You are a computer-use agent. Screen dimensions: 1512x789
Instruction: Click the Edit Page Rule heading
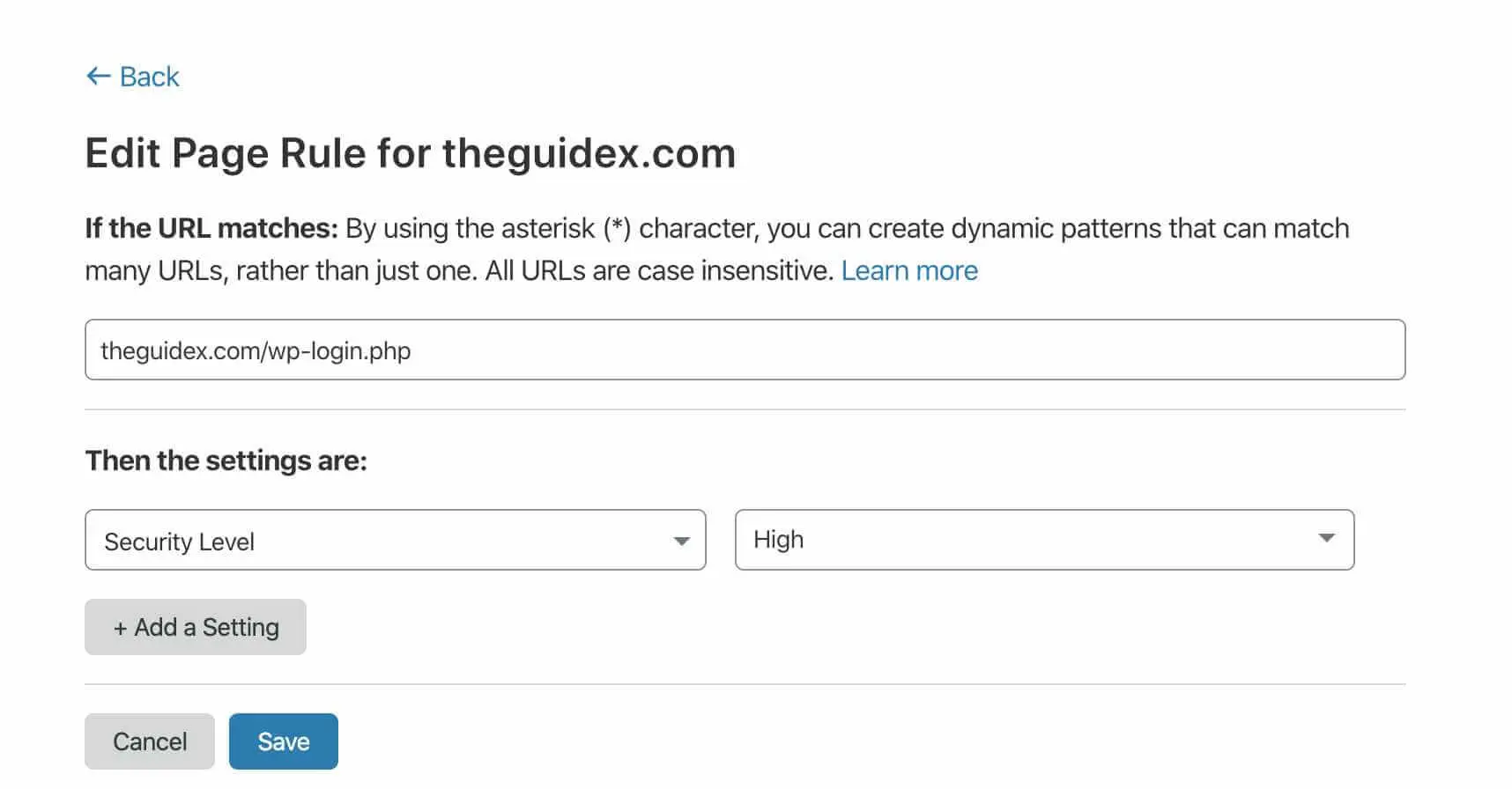(x=410, y=153)
